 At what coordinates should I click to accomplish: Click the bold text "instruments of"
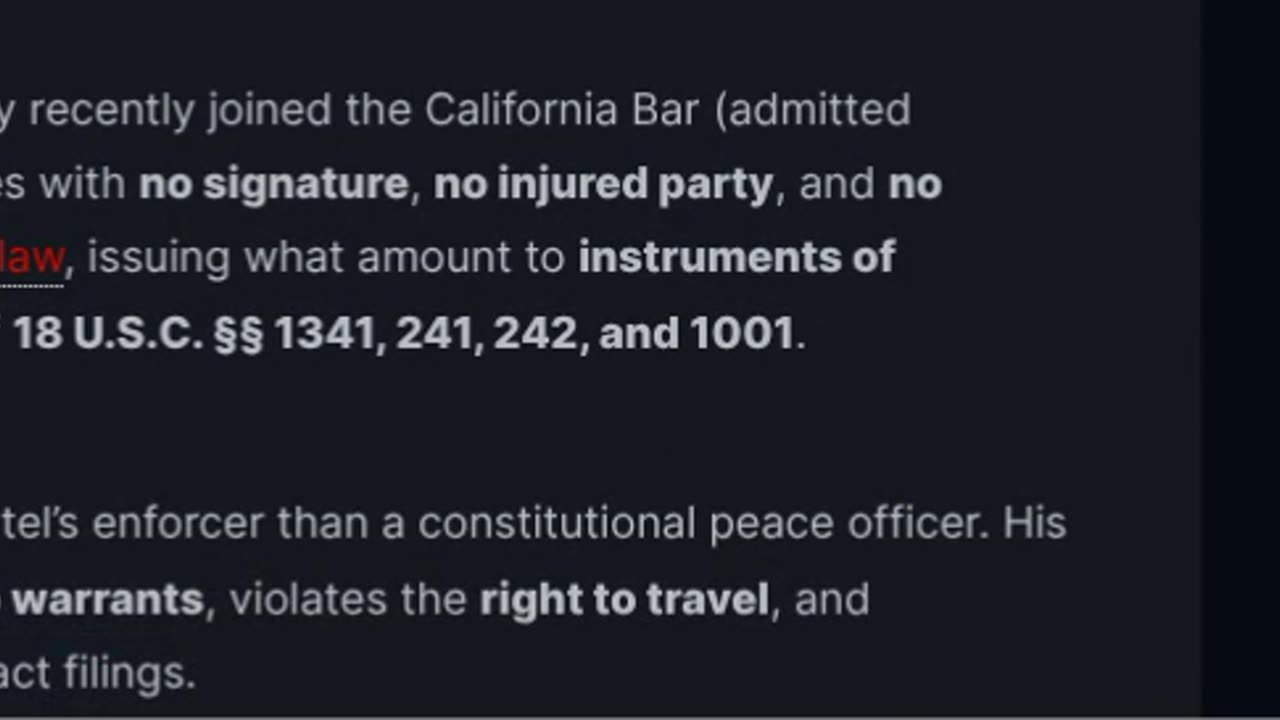point(736,258)
